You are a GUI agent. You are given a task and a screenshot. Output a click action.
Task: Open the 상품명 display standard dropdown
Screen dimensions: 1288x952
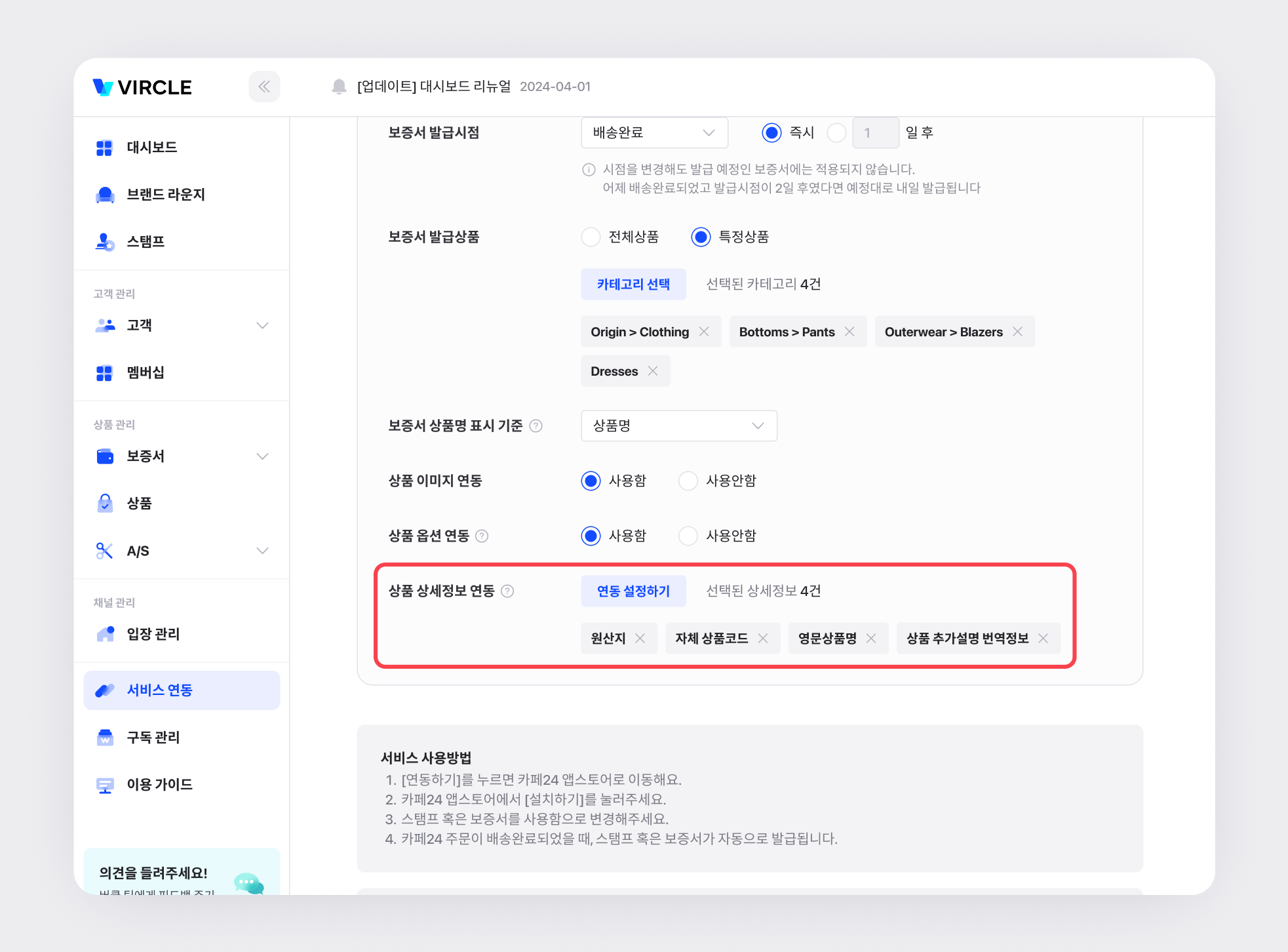click(x=678, y=426)
